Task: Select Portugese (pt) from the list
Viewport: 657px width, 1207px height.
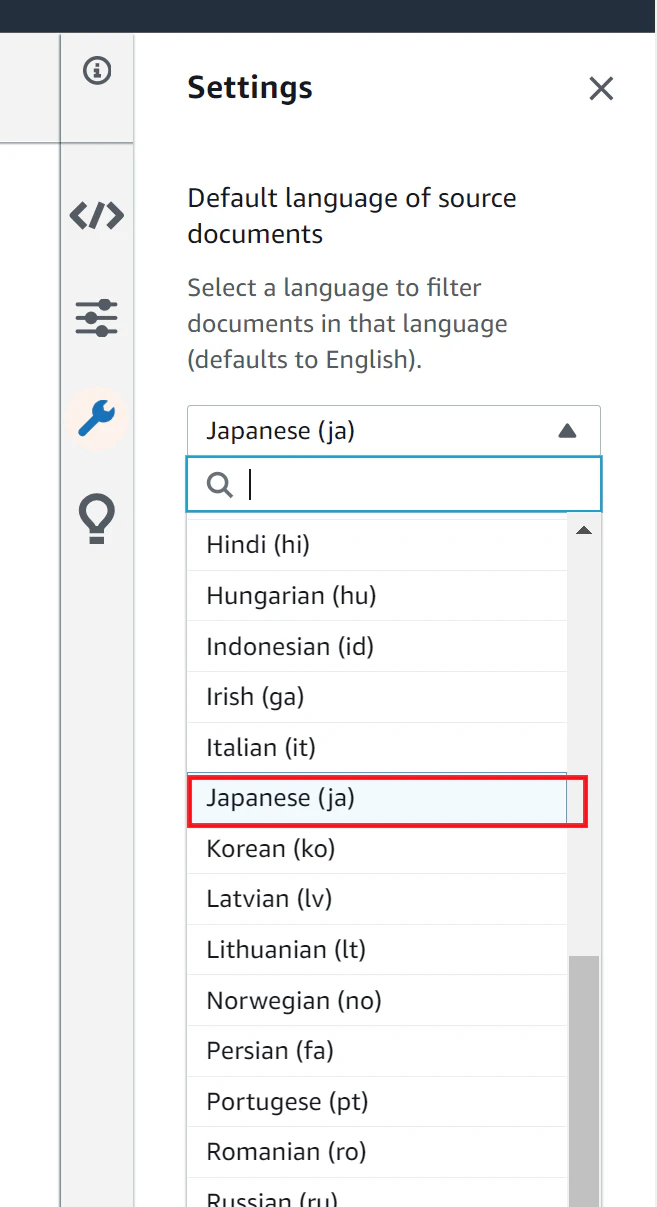Action: [377, 1102]
